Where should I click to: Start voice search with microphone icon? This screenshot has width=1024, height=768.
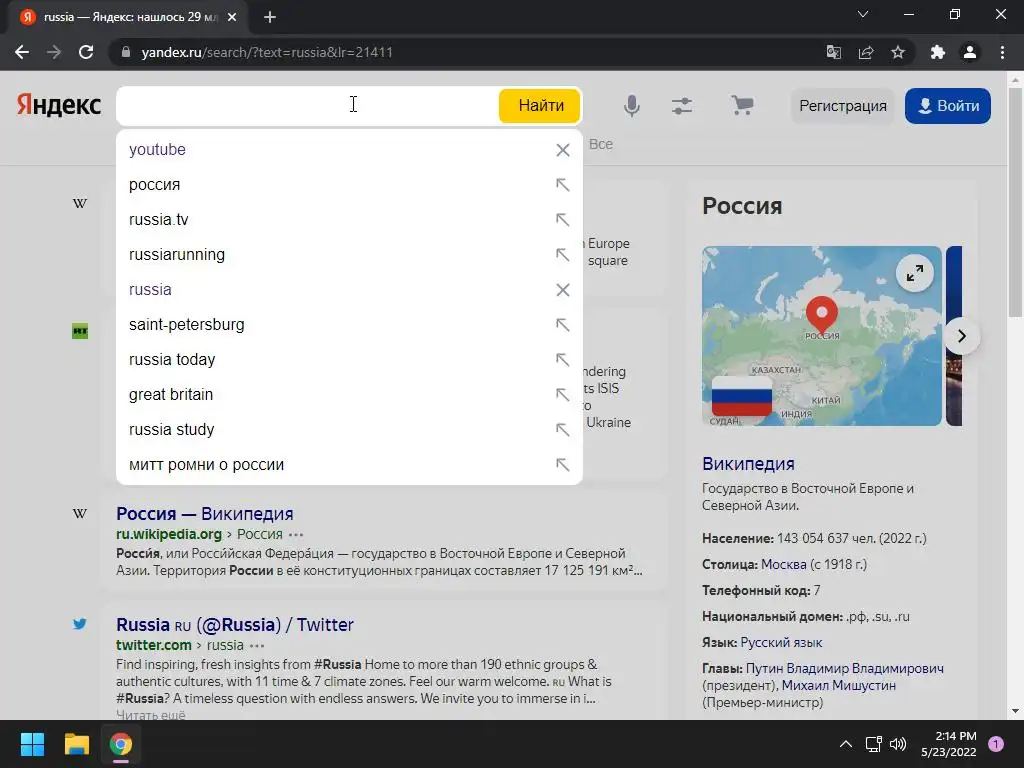pos(632,105)
